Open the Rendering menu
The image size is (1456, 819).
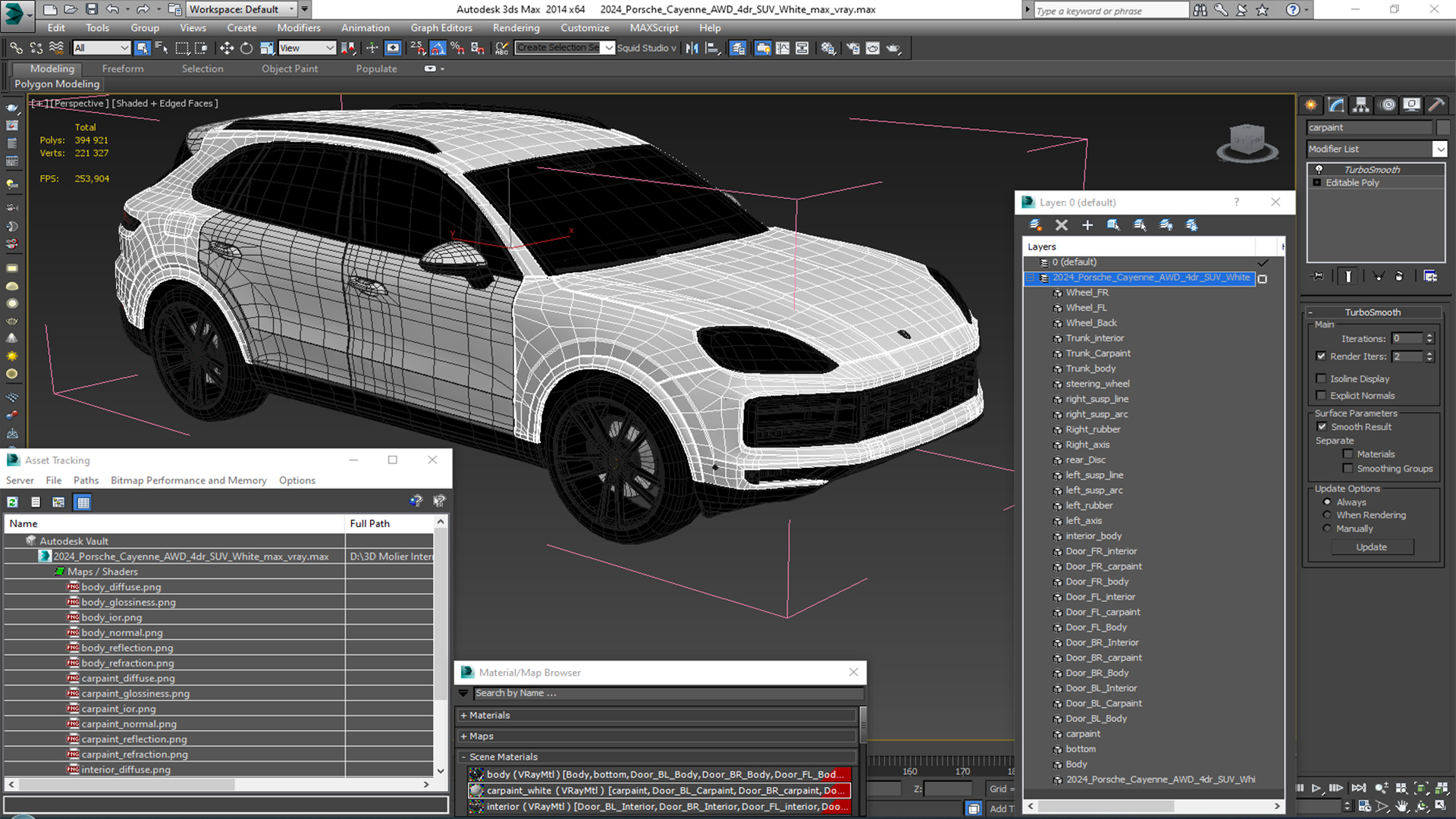516,28
